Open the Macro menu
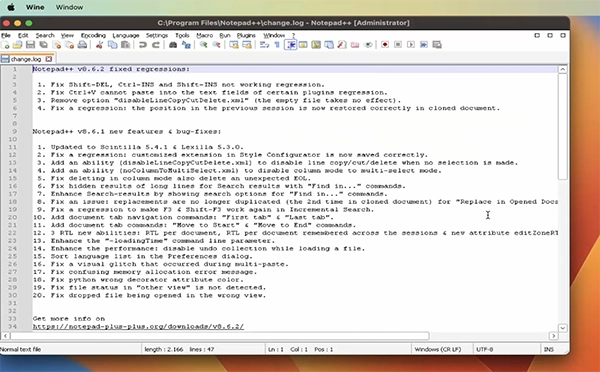Viewport: 600px width, 372px height. coord(204,36)
